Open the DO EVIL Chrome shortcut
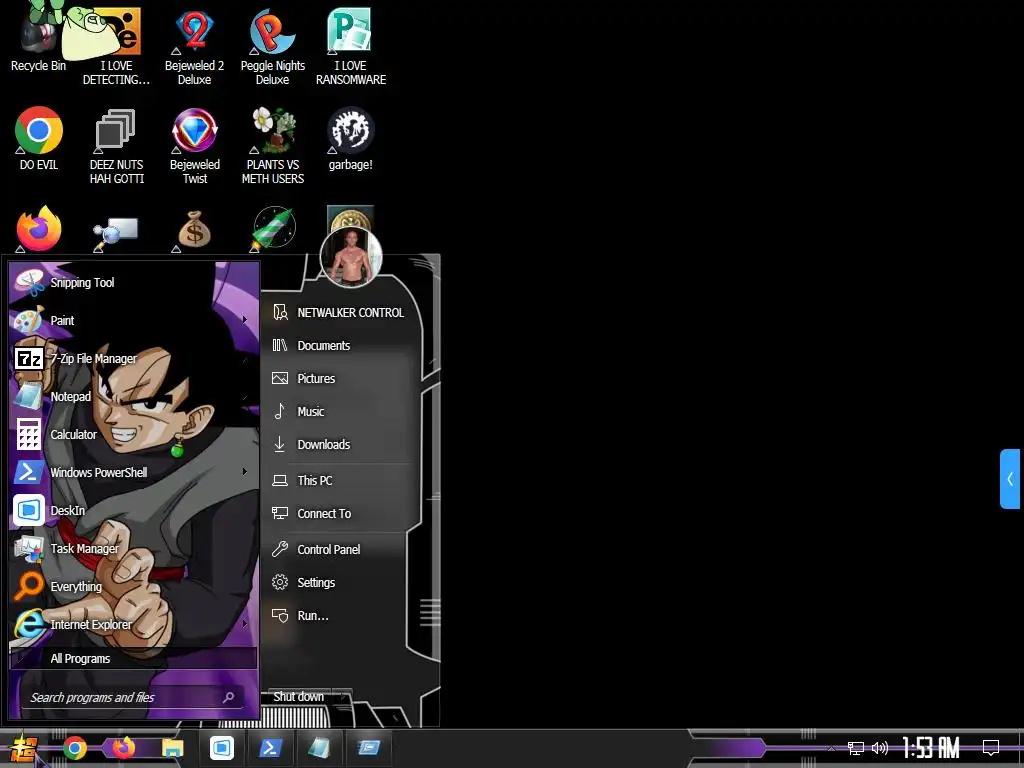Viewport: 1024px width, 768px height. [39, 138]
